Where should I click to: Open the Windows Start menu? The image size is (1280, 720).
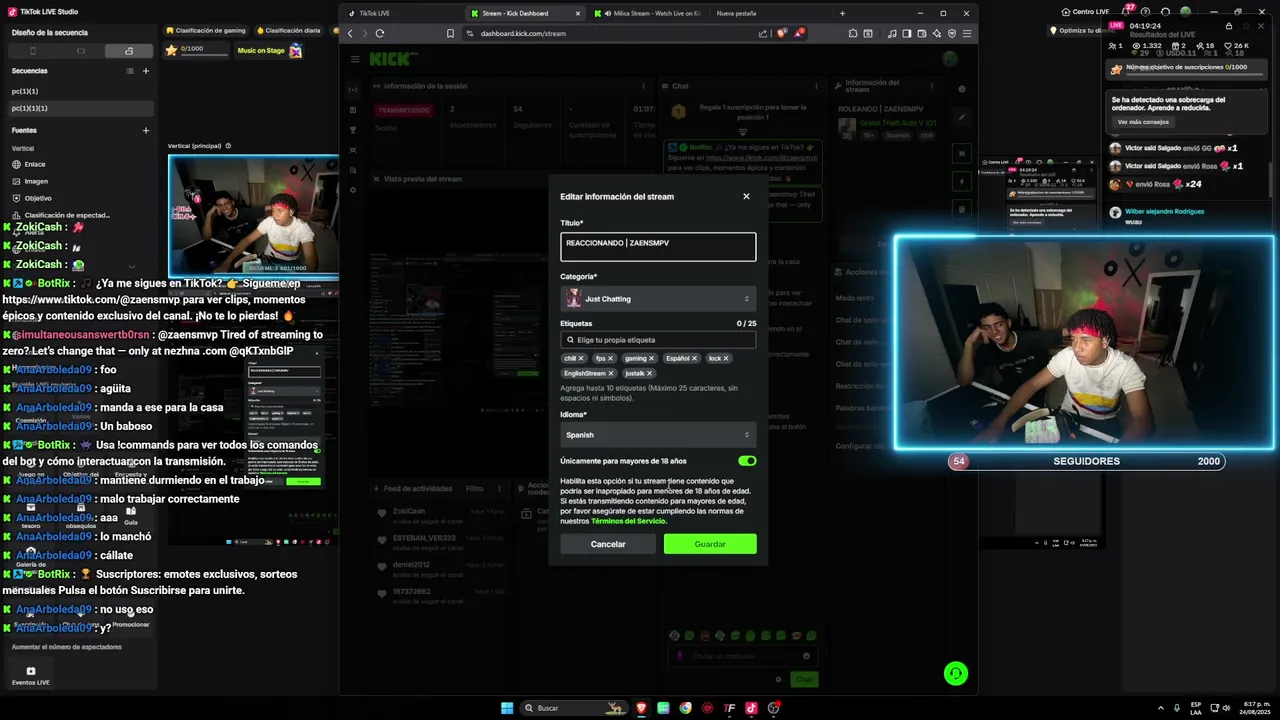point(507,708)
